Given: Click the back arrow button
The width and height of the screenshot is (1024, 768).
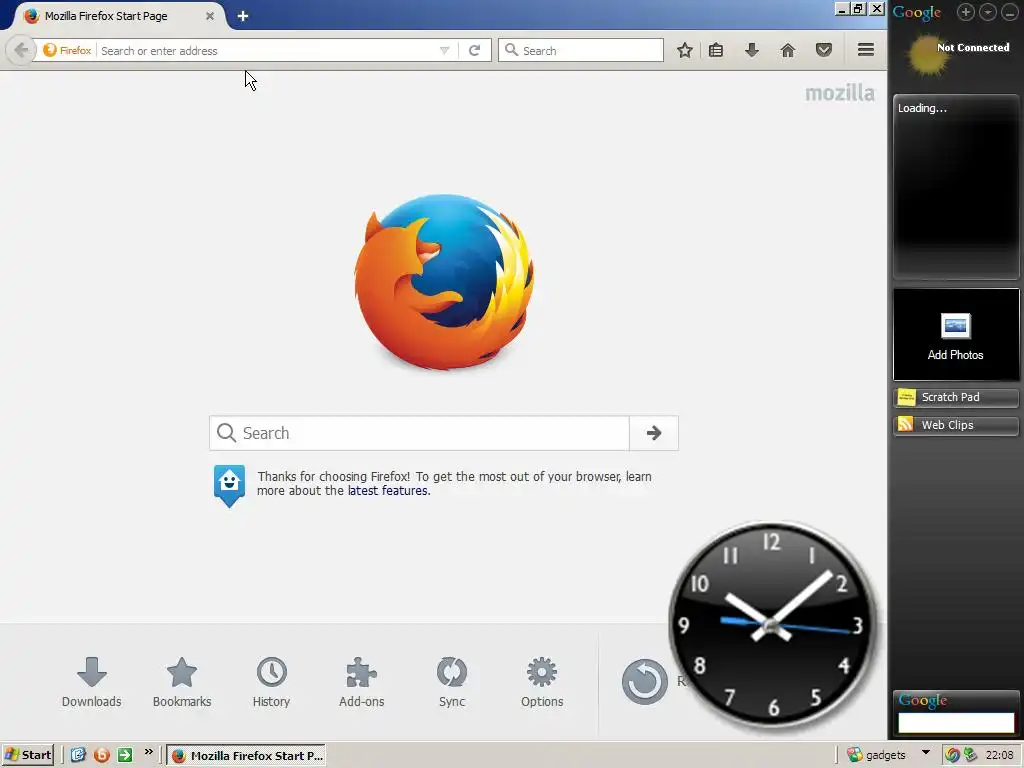Looking at the screenshot, I should (20, 50).
